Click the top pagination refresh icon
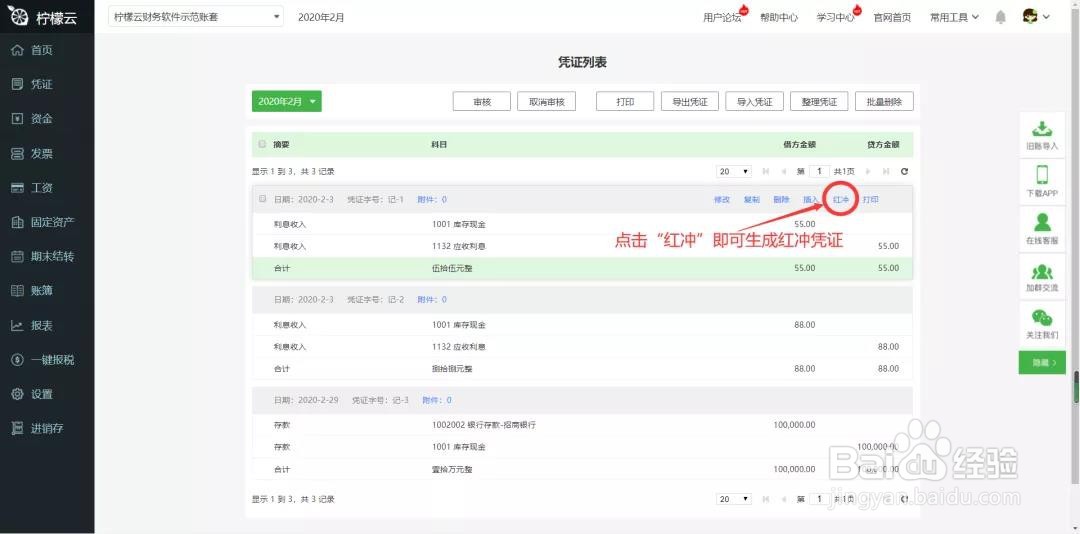Image resolution: width=1080 pixels, height=534 pixels. (904, 172)
